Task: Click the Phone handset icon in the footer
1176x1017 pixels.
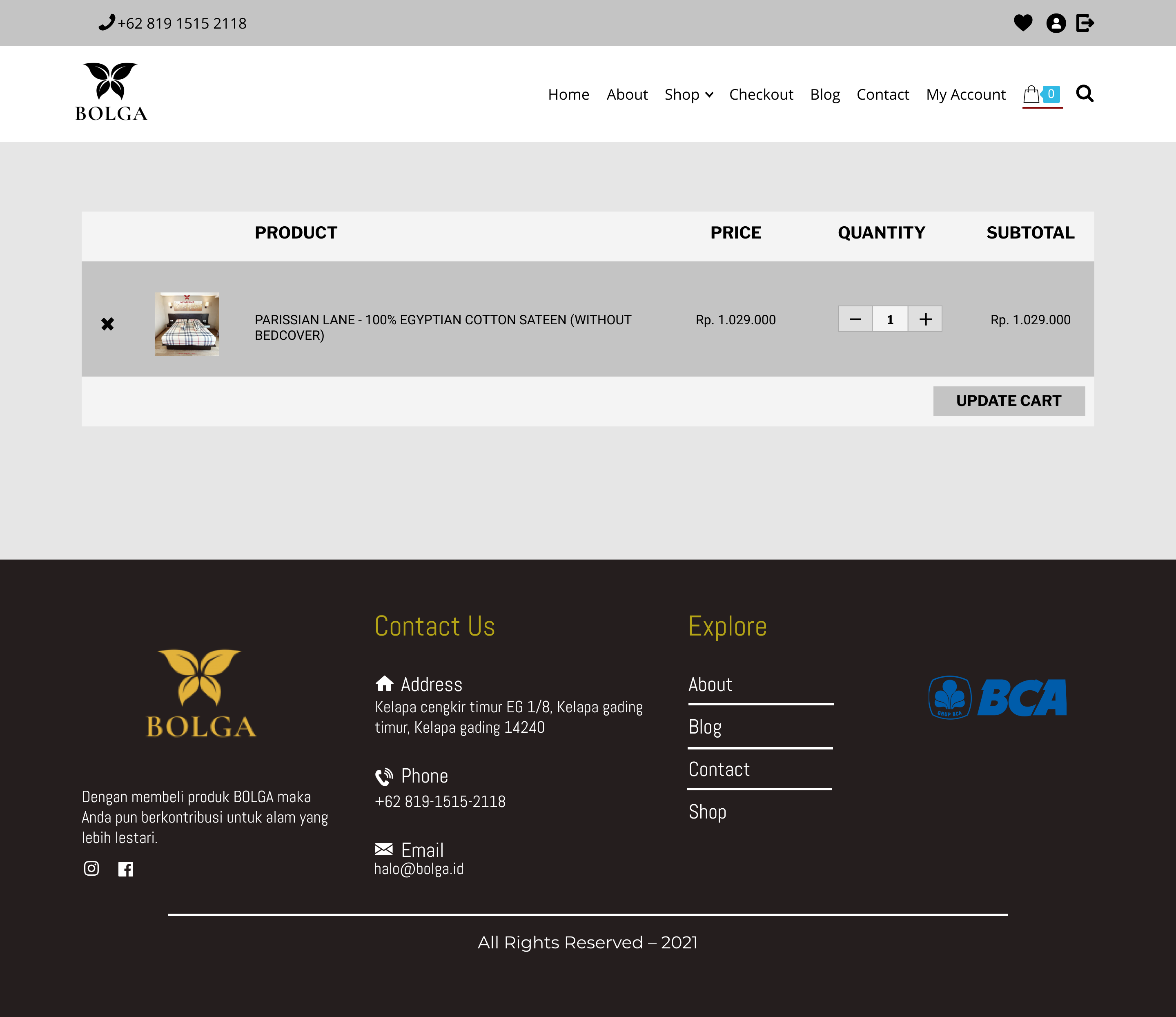Action: pos(384,776)
